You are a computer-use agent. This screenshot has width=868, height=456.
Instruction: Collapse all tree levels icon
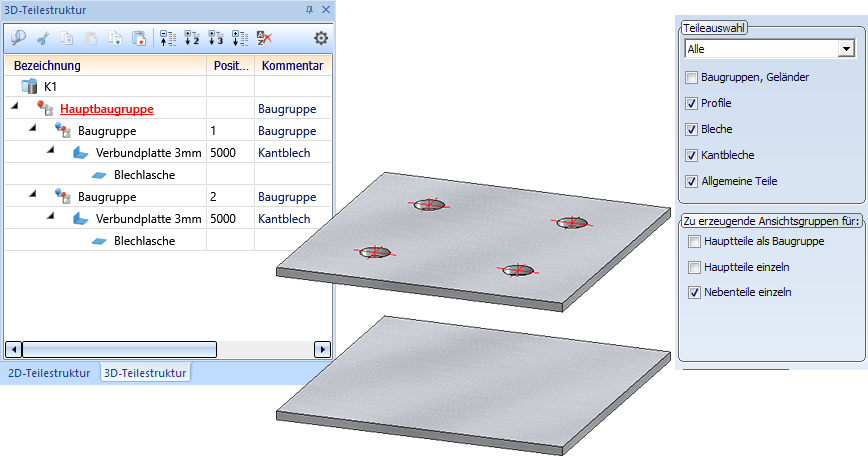pyautogui.click(x=168, y=38)
